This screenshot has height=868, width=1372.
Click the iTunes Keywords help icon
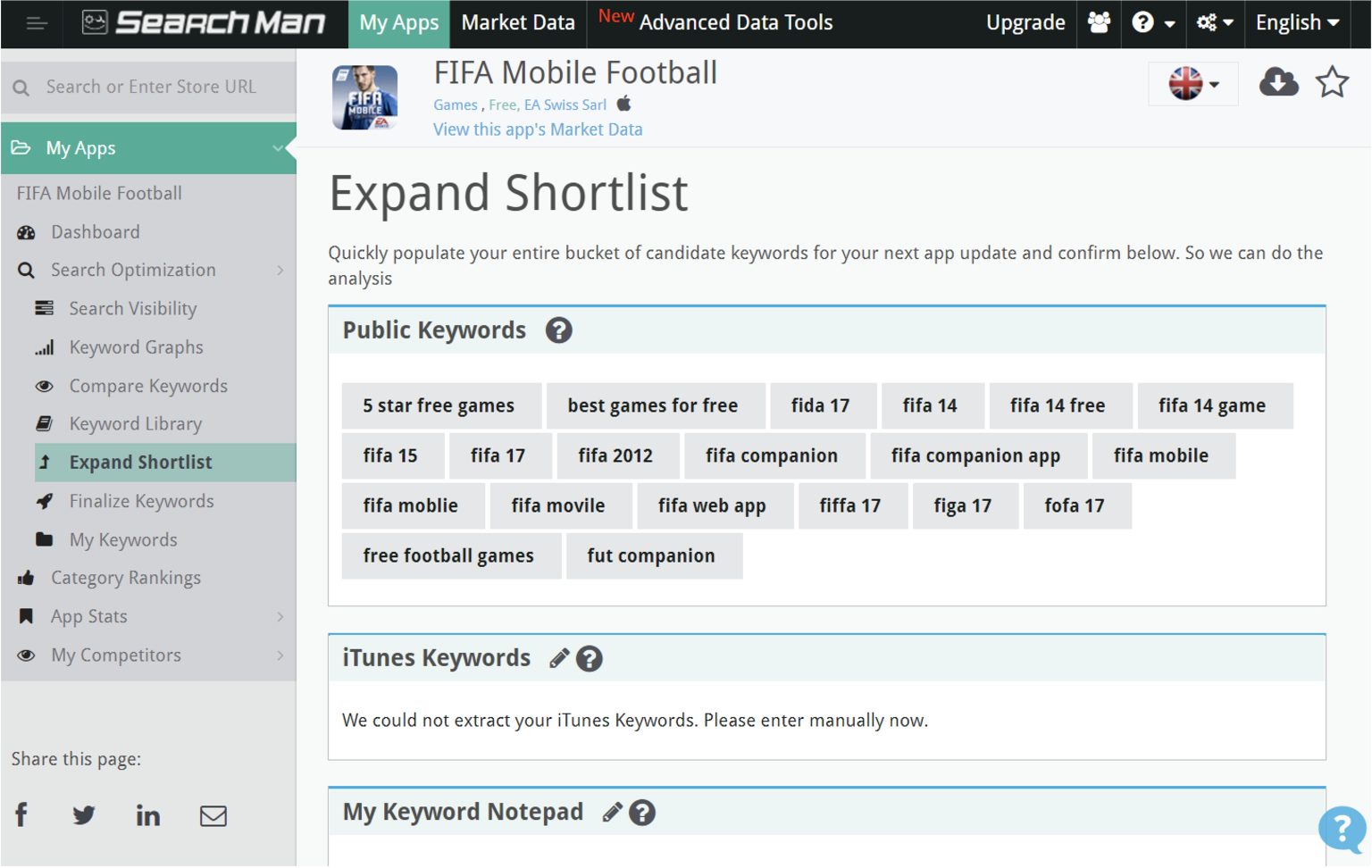[x=590, y=659]
